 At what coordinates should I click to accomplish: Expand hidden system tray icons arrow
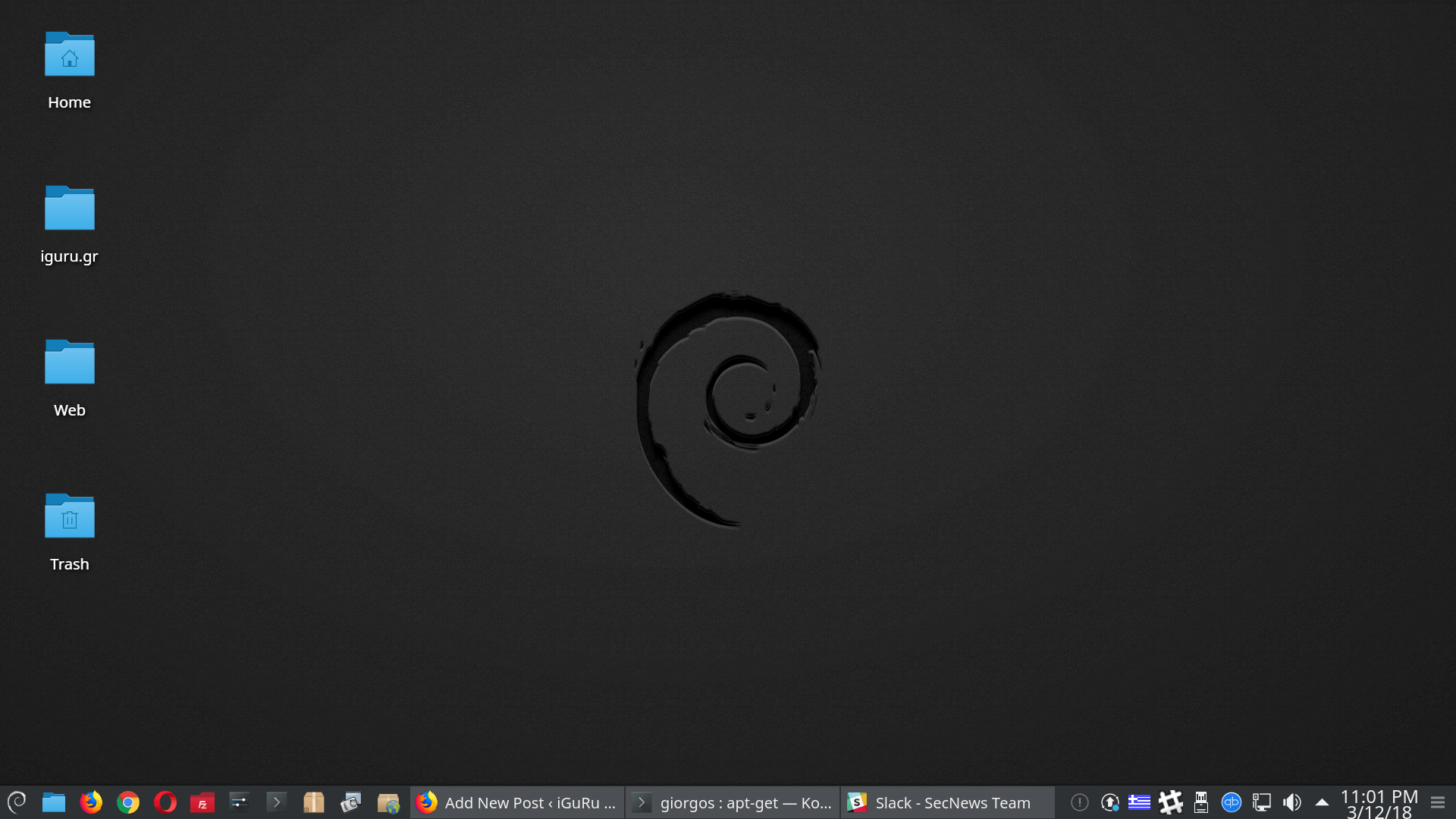pyautogui.click(x=1322, y=802)
